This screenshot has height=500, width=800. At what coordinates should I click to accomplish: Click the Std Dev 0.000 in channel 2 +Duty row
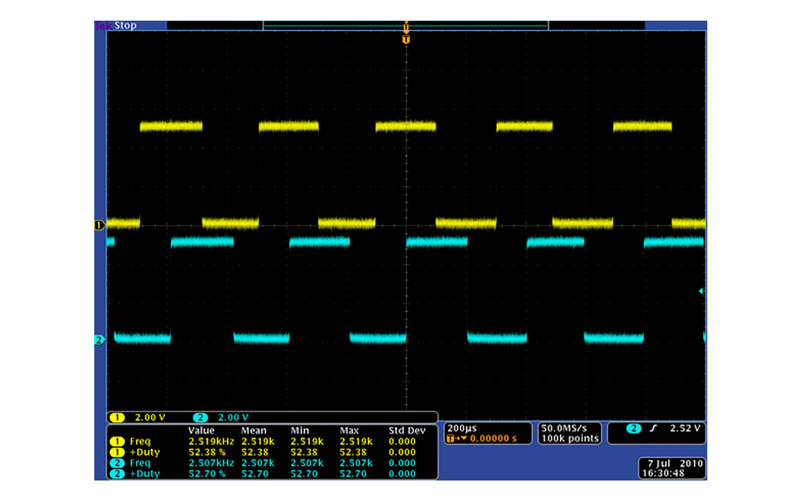coord(402,473)
